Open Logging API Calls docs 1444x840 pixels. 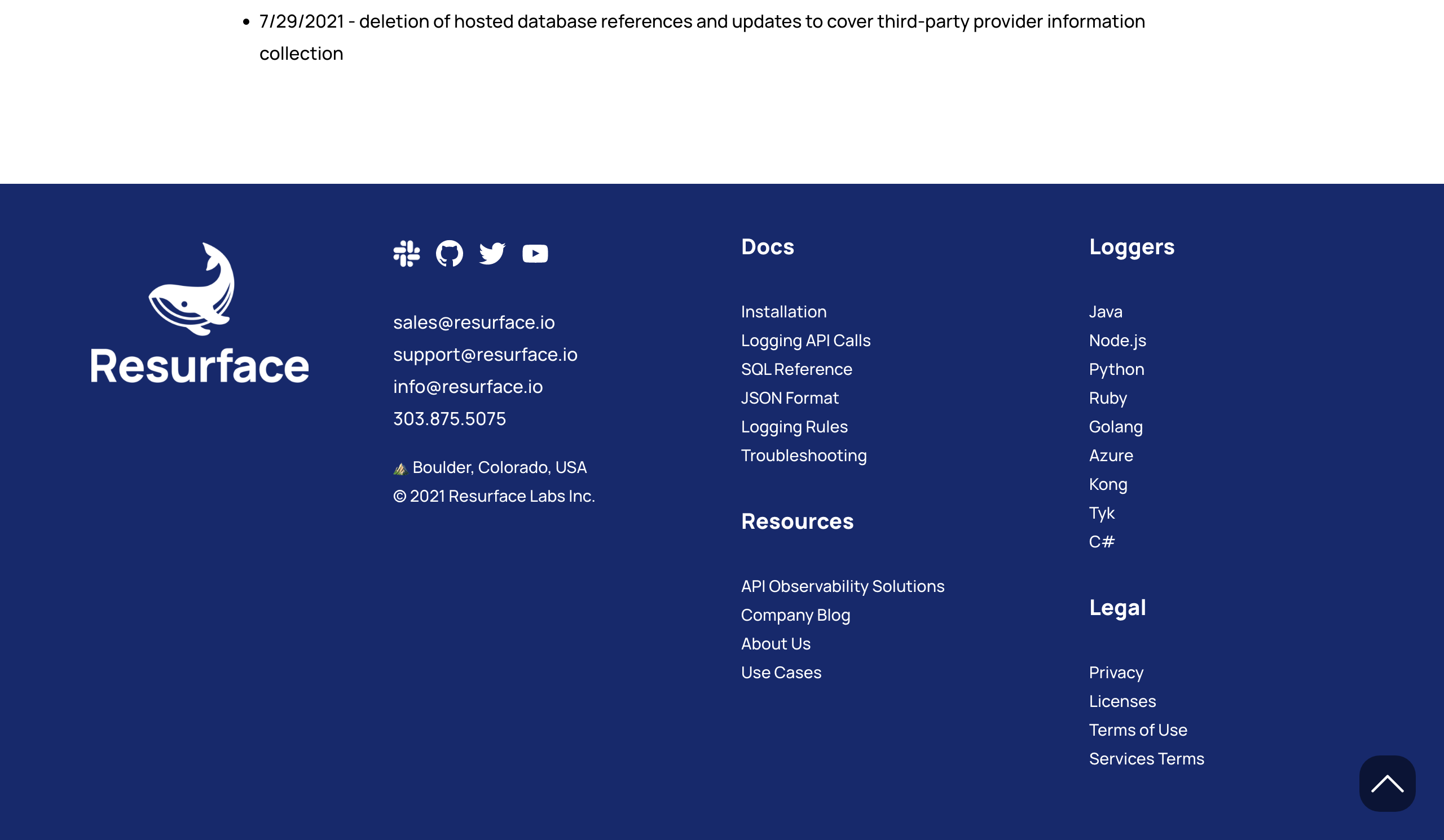(x=805, y=341)
